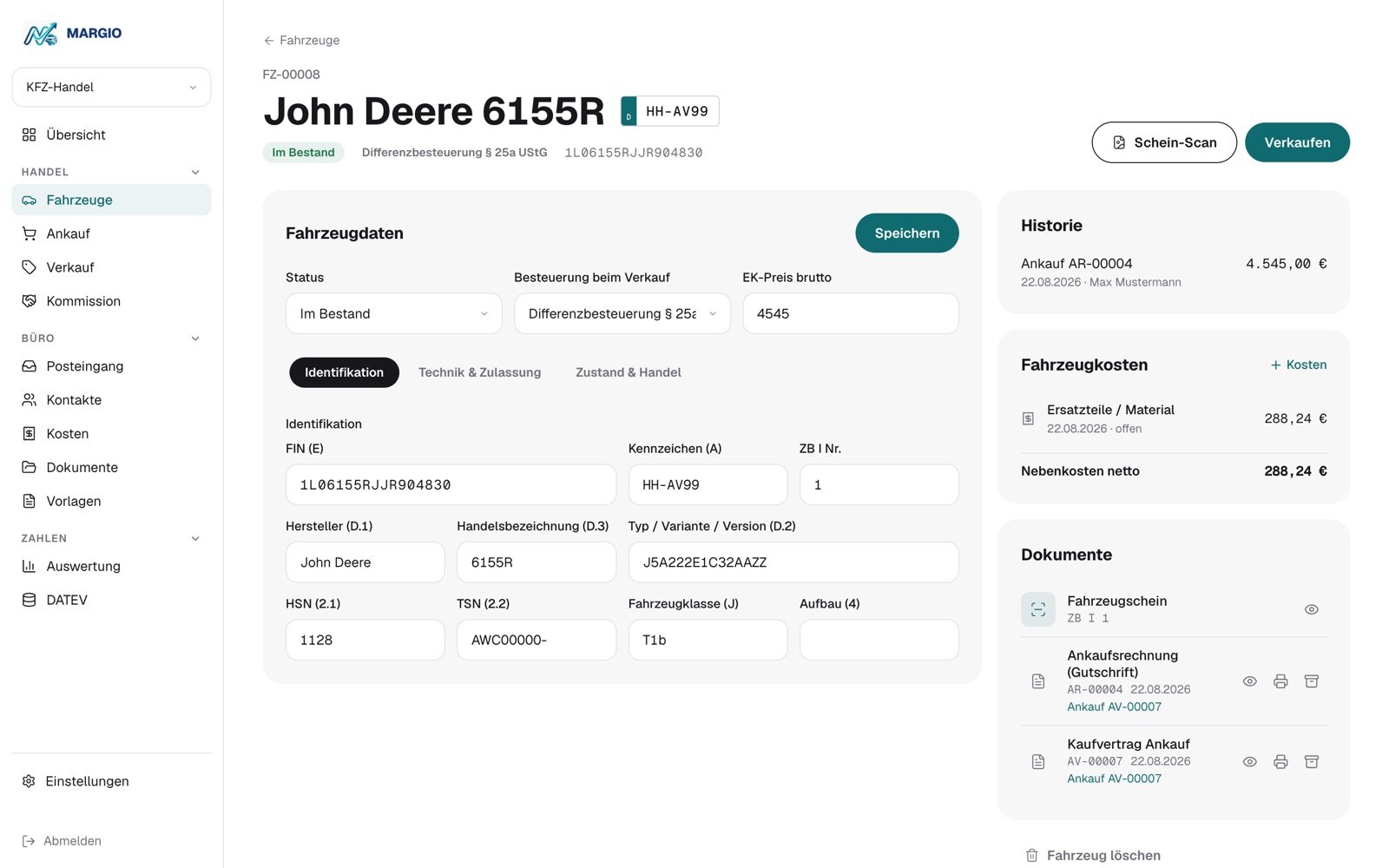Click the Auswertung chart icon
Image resolution: width=1389 pixels, height=868 pixels.
(x=30, y=566)
